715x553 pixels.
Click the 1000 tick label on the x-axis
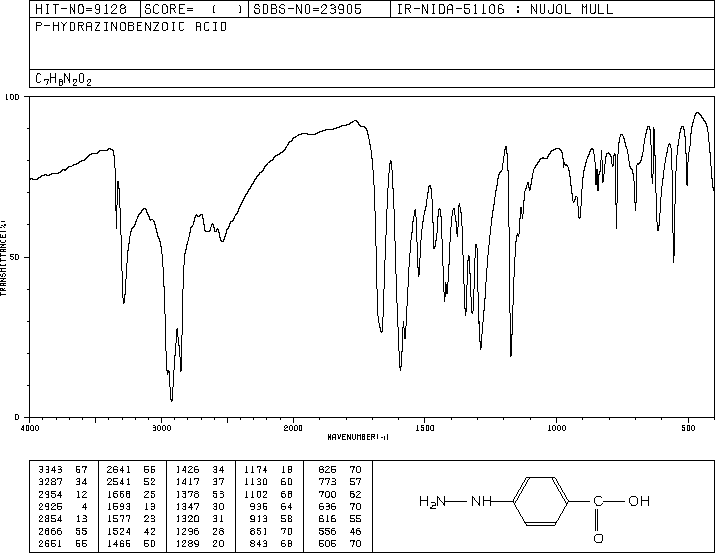pos(557,428)
